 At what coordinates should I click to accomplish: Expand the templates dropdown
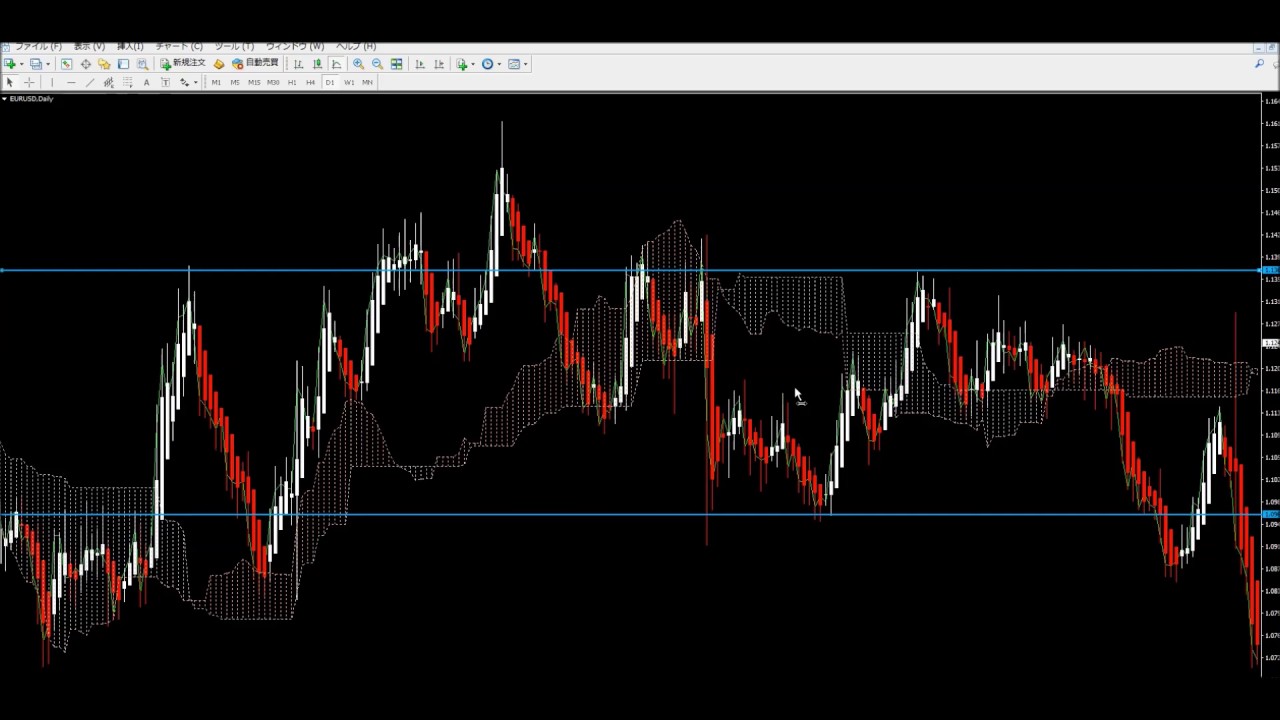click(x=526, y=64)
